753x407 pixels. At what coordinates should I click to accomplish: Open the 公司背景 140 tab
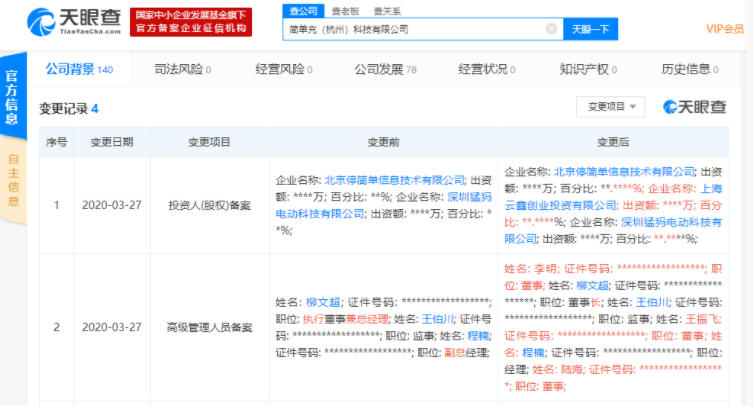pyautogui.click(x=79, y=69)
